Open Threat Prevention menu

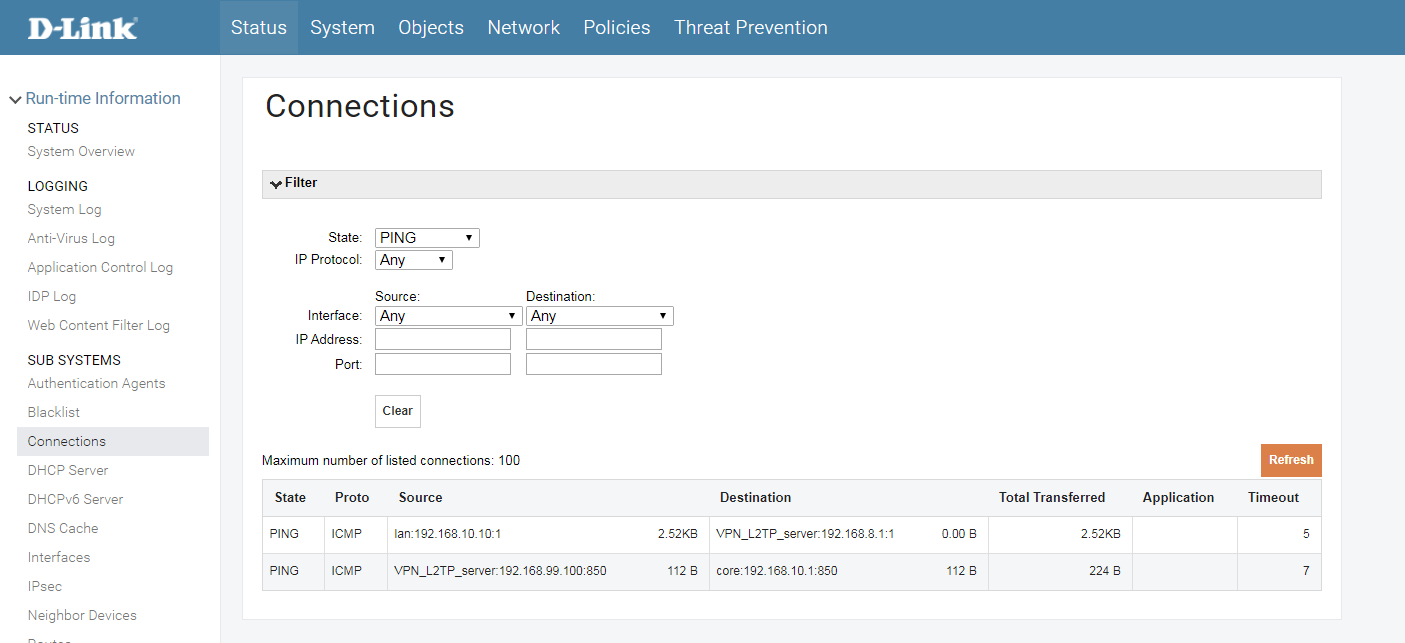point(750,28)
